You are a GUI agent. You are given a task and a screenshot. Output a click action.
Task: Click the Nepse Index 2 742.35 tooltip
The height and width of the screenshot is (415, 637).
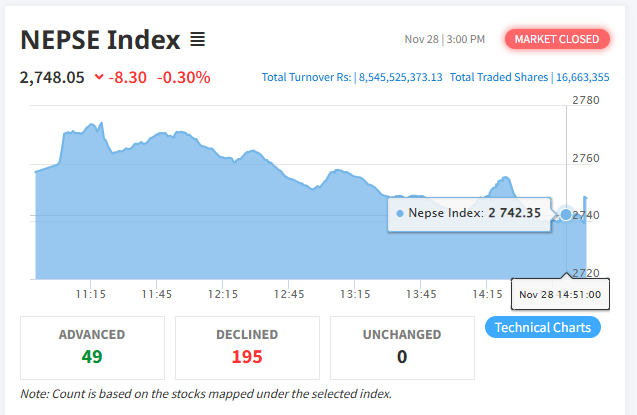[469, 214]
